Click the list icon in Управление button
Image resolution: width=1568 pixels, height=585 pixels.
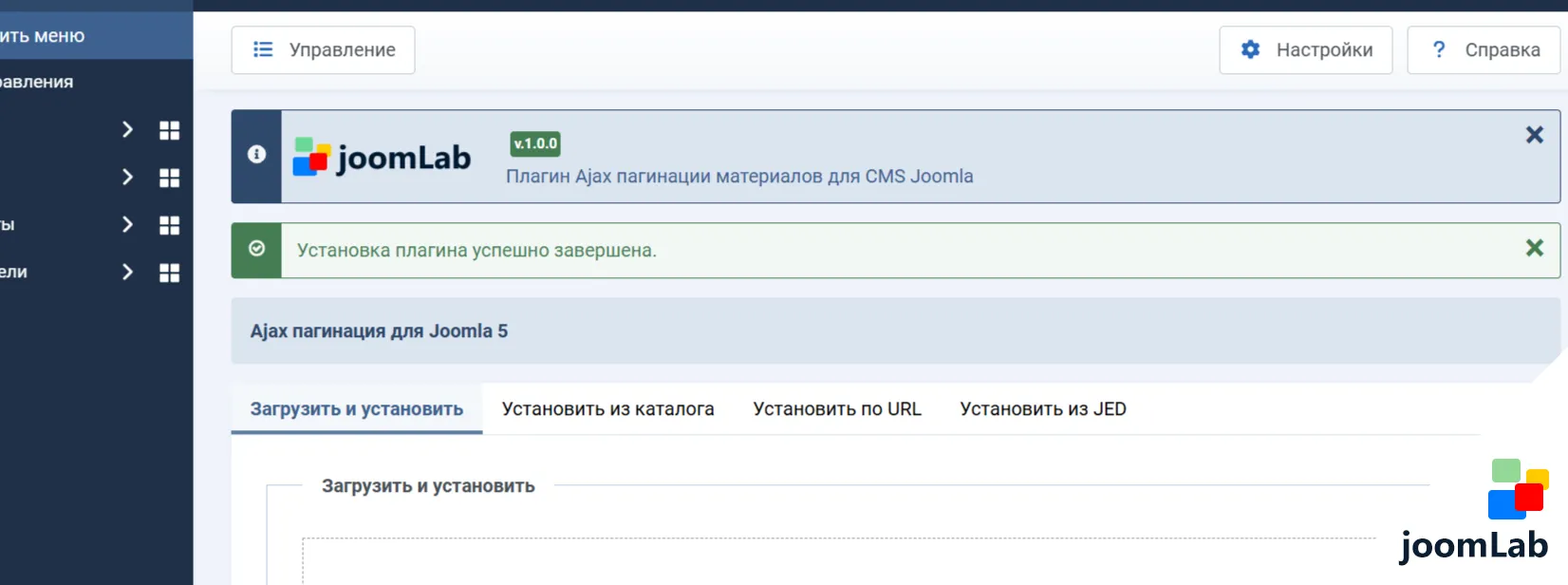[263, 49]
